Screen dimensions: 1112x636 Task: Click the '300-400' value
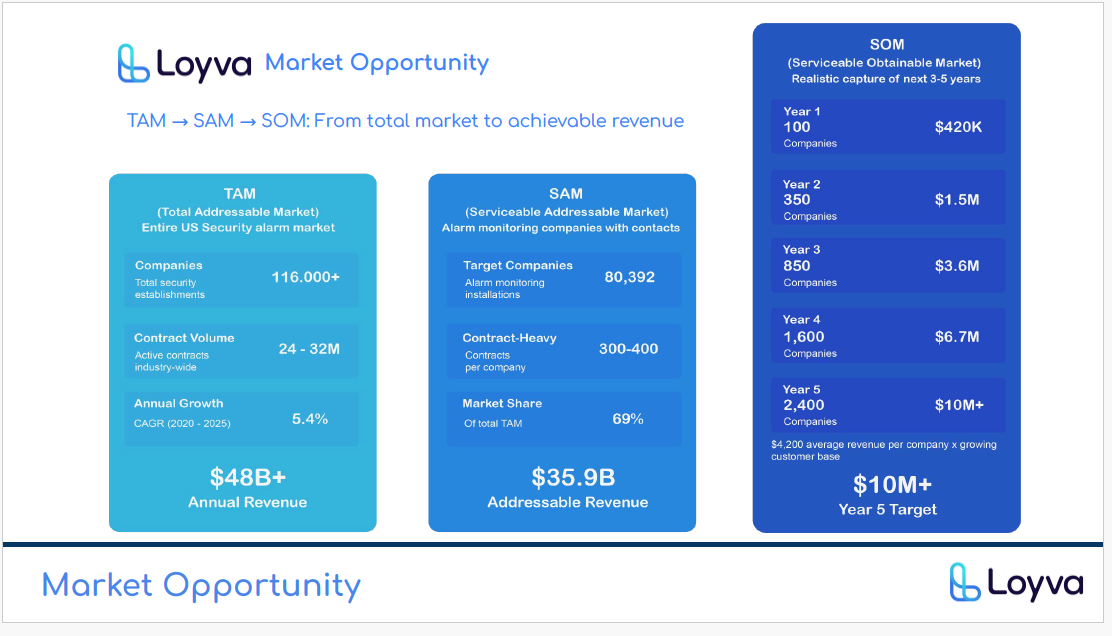(x=628, y=349)
